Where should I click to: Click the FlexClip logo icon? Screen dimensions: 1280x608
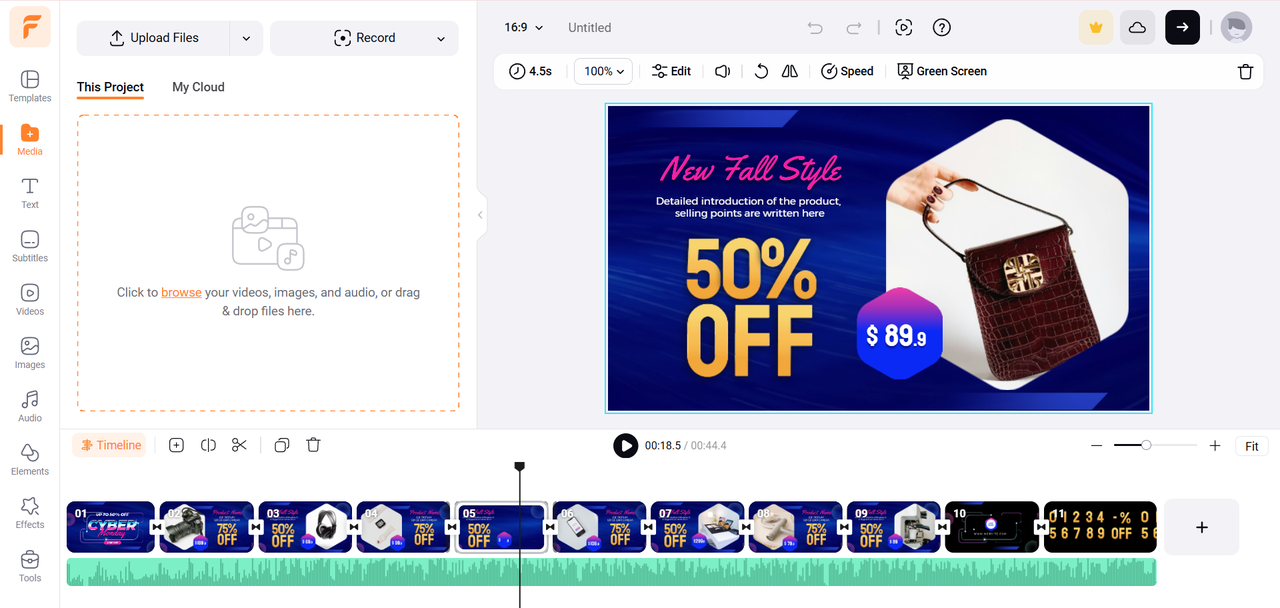[x=30, y=27]
